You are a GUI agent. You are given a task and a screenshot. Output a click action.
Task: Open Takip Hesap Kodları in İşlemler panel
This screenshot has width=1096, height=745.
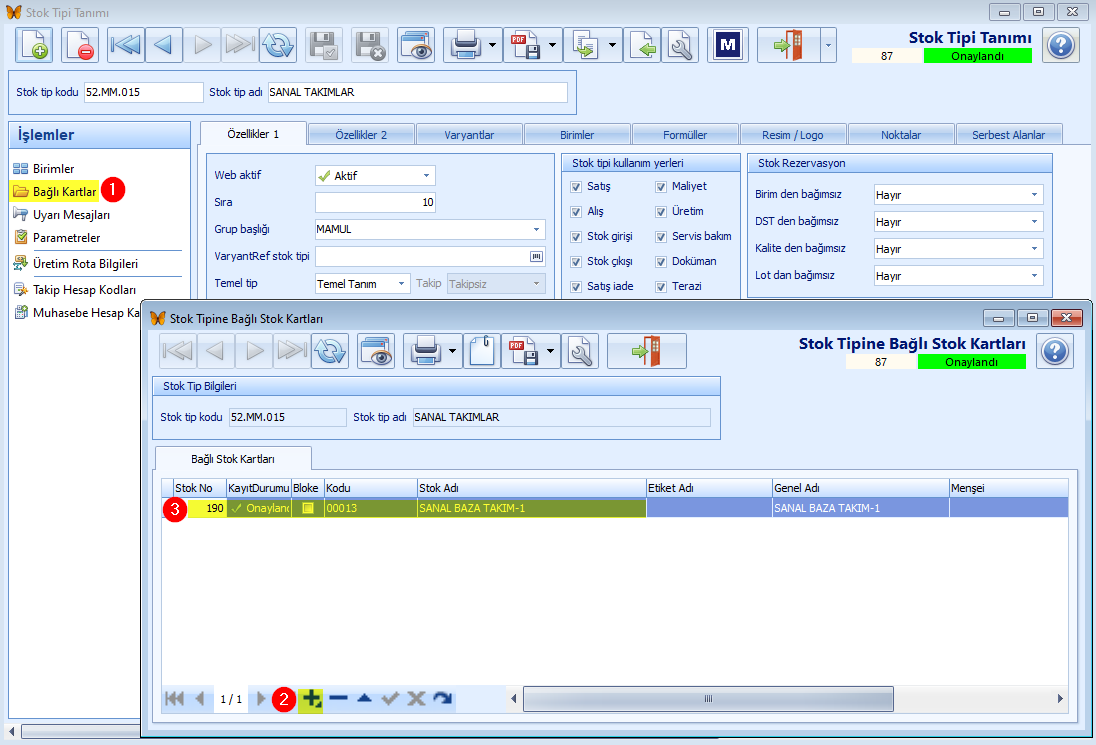coord(75,289)
